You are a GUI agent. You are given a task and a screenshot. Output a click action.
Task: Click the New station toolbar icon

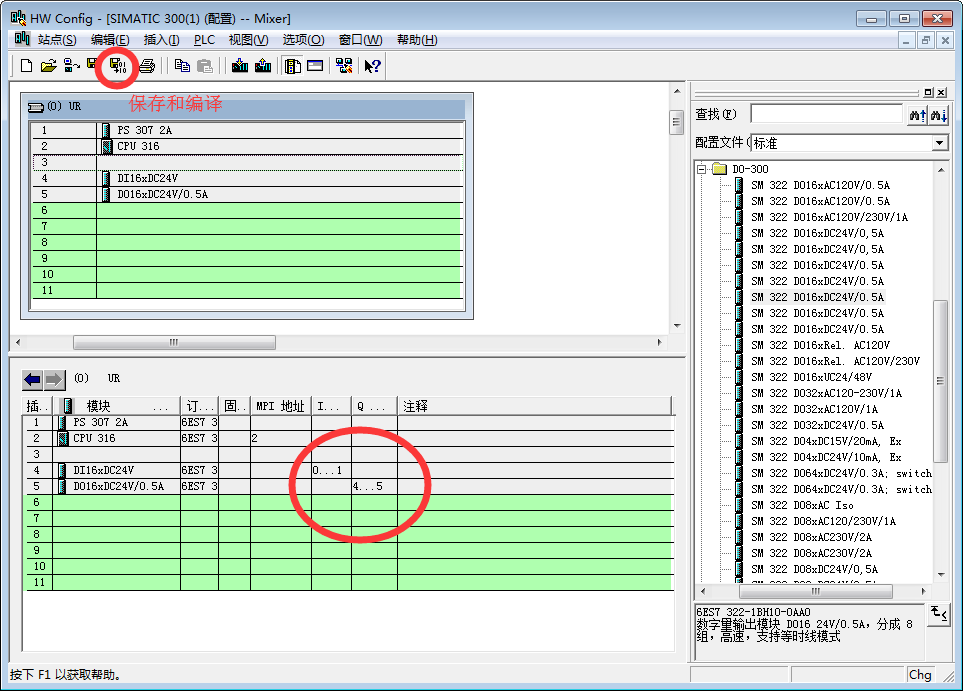27,66
